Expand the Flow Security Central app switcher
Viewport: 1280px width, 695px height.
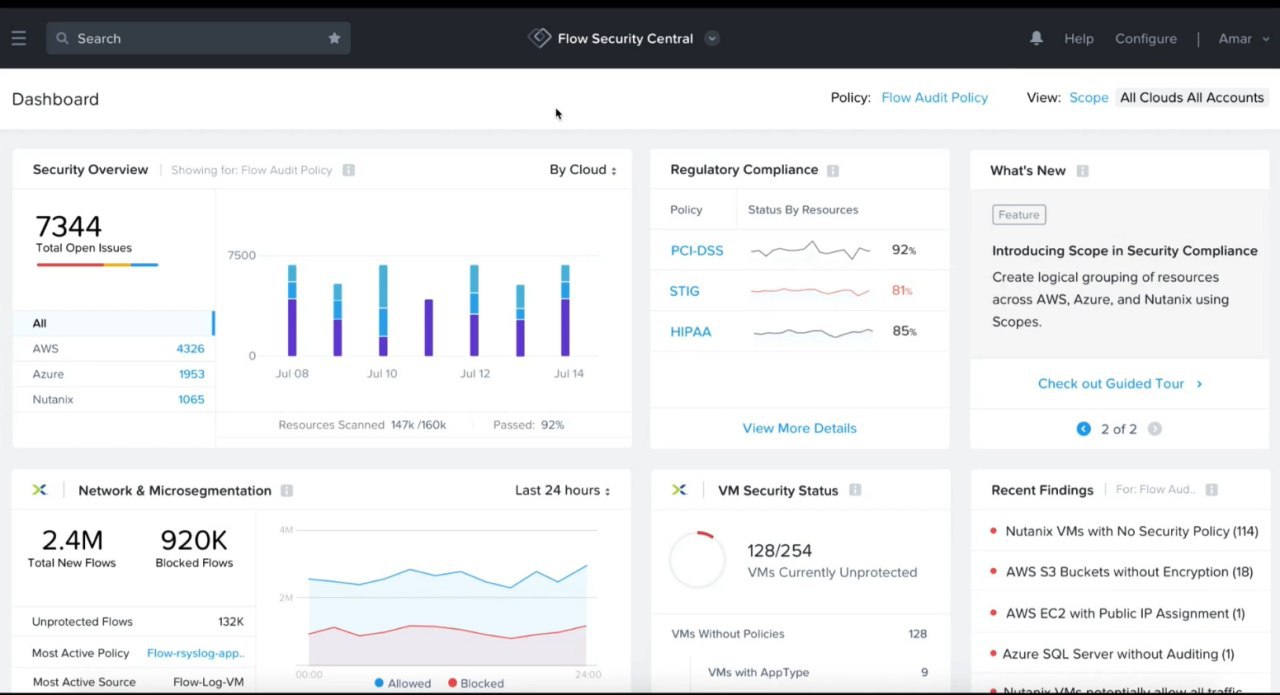[711, 38]
